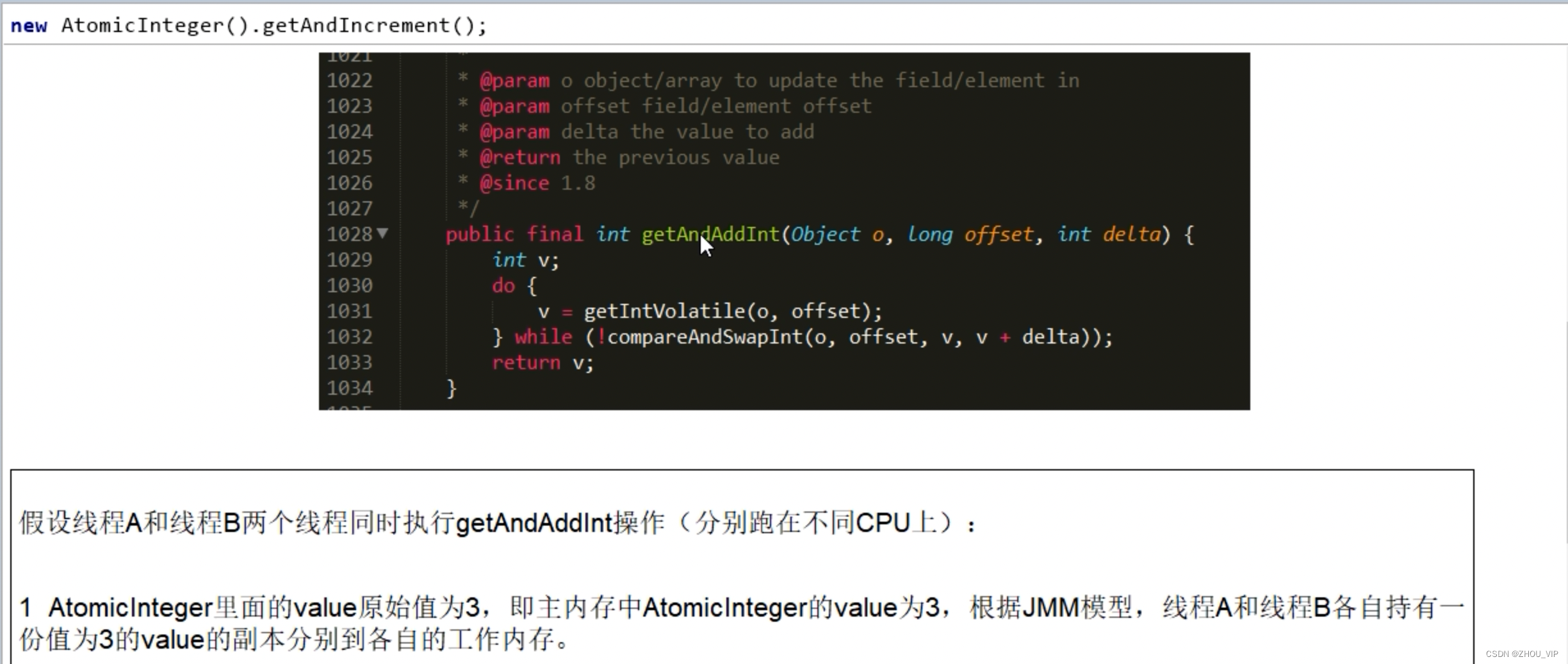Click line number 1024 in gutter

[x=350, y=131]
